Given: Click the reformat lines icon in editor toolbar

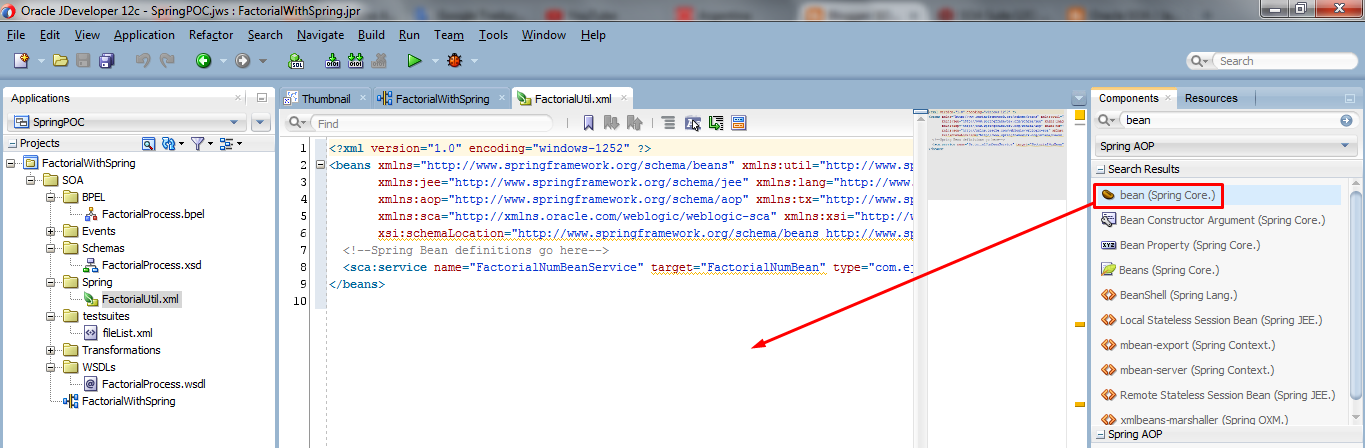Looking at the screenshot, I should coord(669,123).
